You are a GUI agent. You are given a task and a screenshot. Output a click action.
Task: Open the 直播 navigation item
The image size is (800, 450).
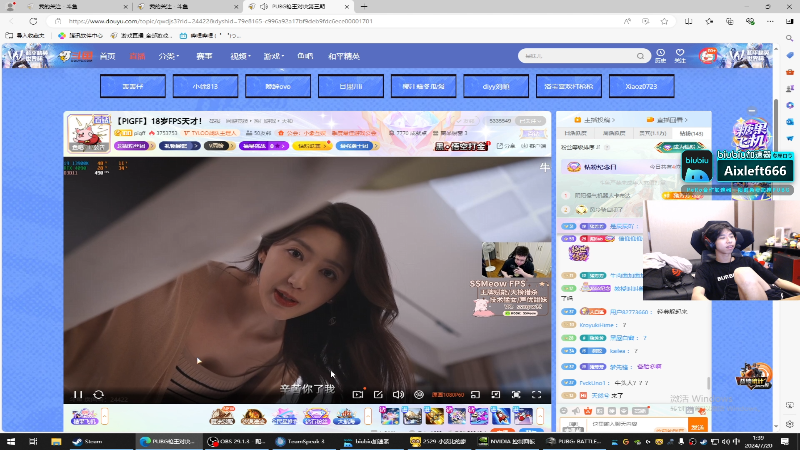[x=137, y=56]
